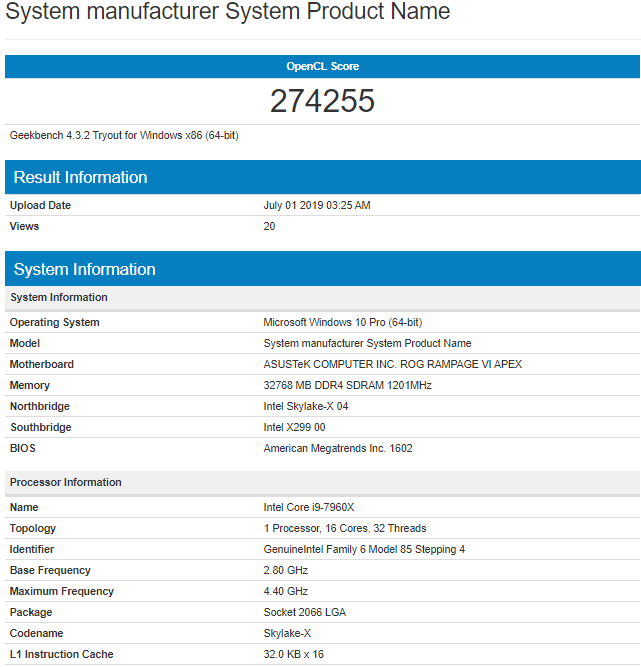Select the Model value 'System manufacturer System Product Name'

[x=368, y=343]
